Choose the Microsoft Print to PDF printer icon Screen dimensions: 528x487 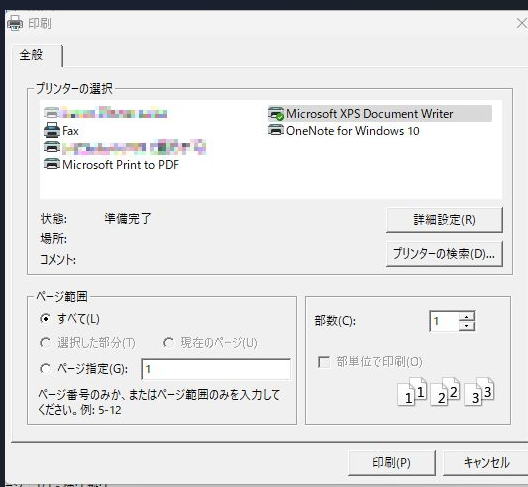point(52,164)
